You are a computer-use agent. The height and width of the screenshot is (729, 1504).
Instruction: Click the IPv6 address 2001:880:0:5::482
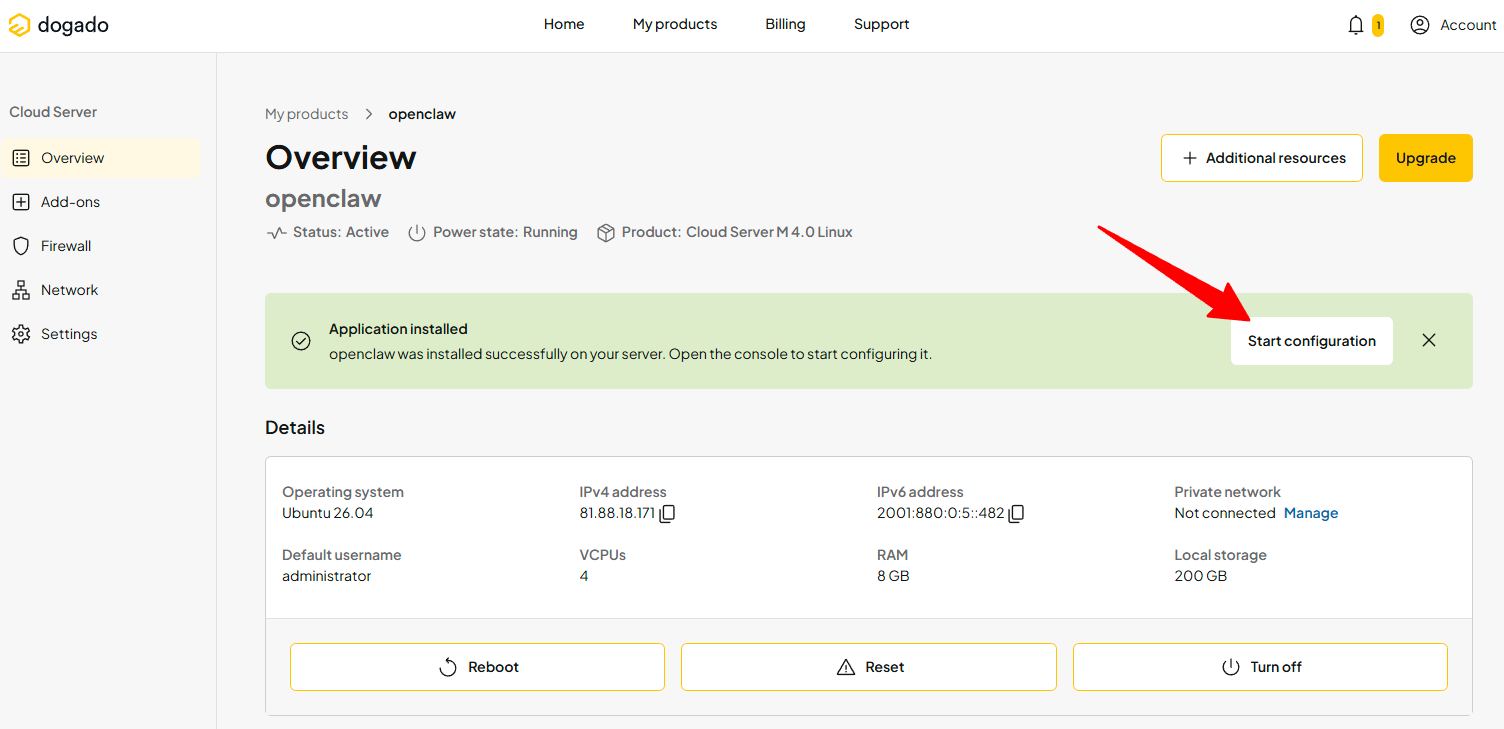[x=940, y=513]
